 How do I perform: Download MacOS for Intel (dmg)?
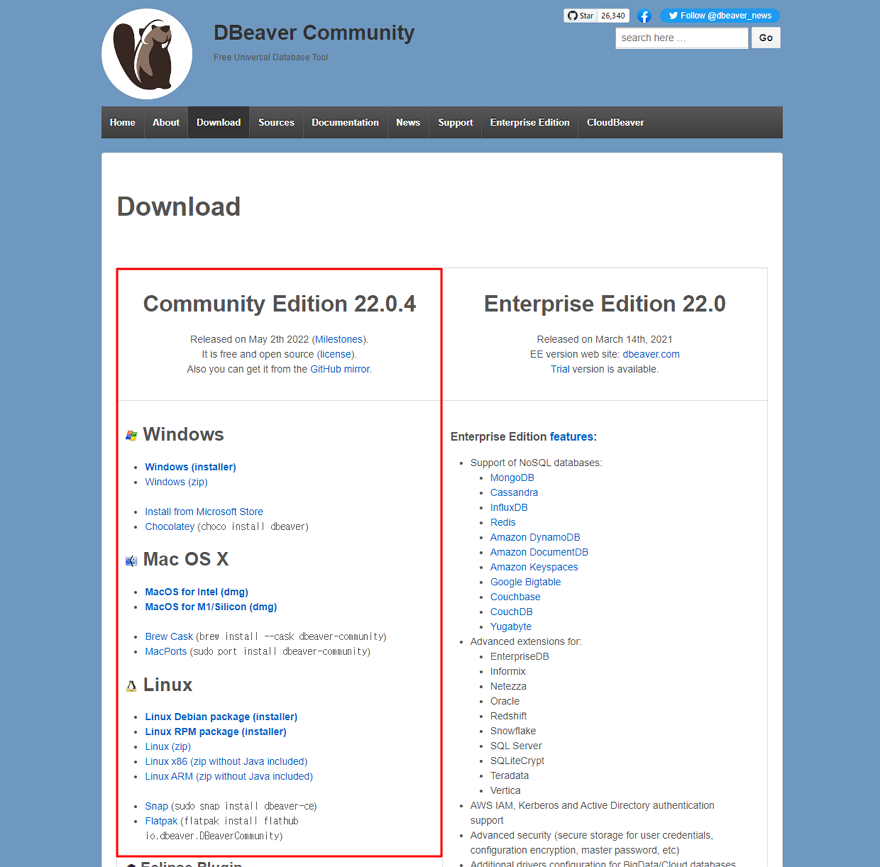click(x=196, y=592)
